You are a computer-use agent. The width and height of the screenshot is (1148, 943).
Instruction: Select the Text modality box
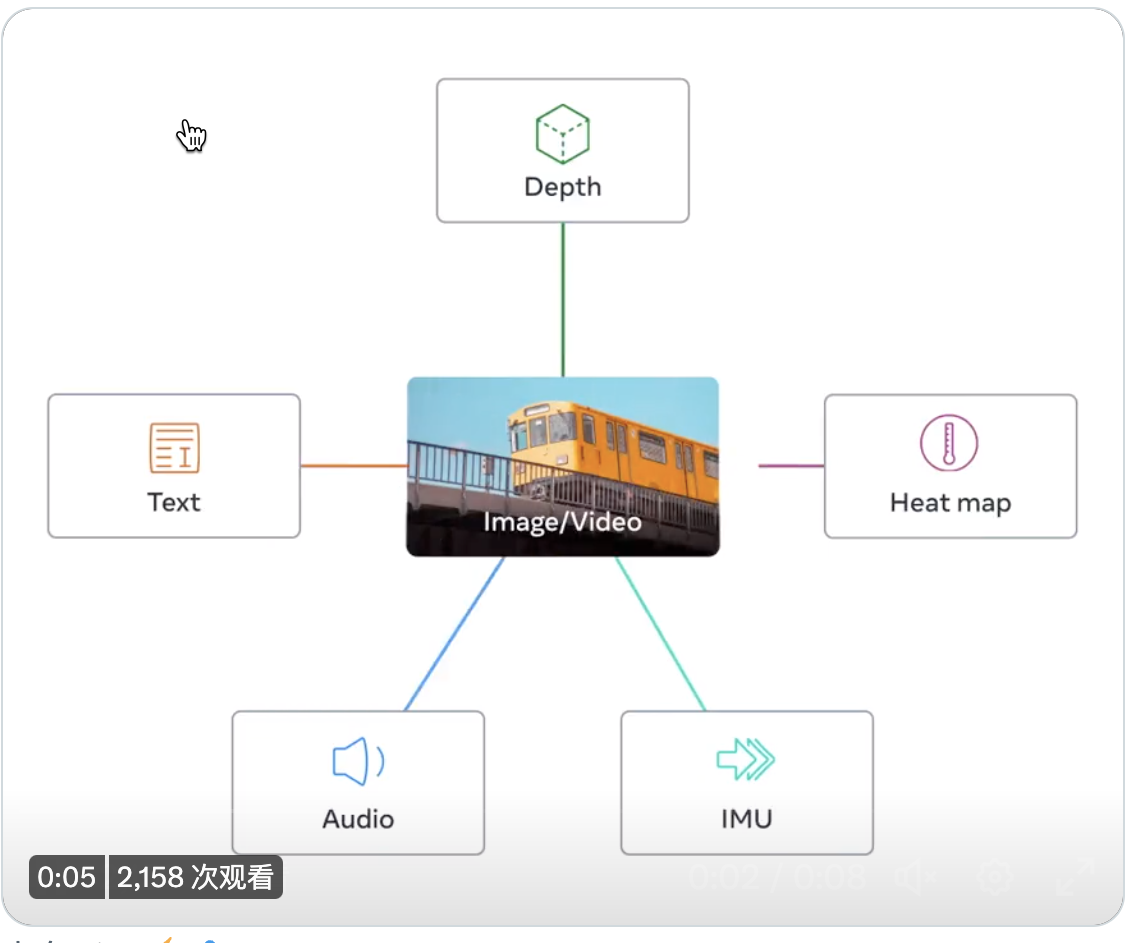click(174, 466)
